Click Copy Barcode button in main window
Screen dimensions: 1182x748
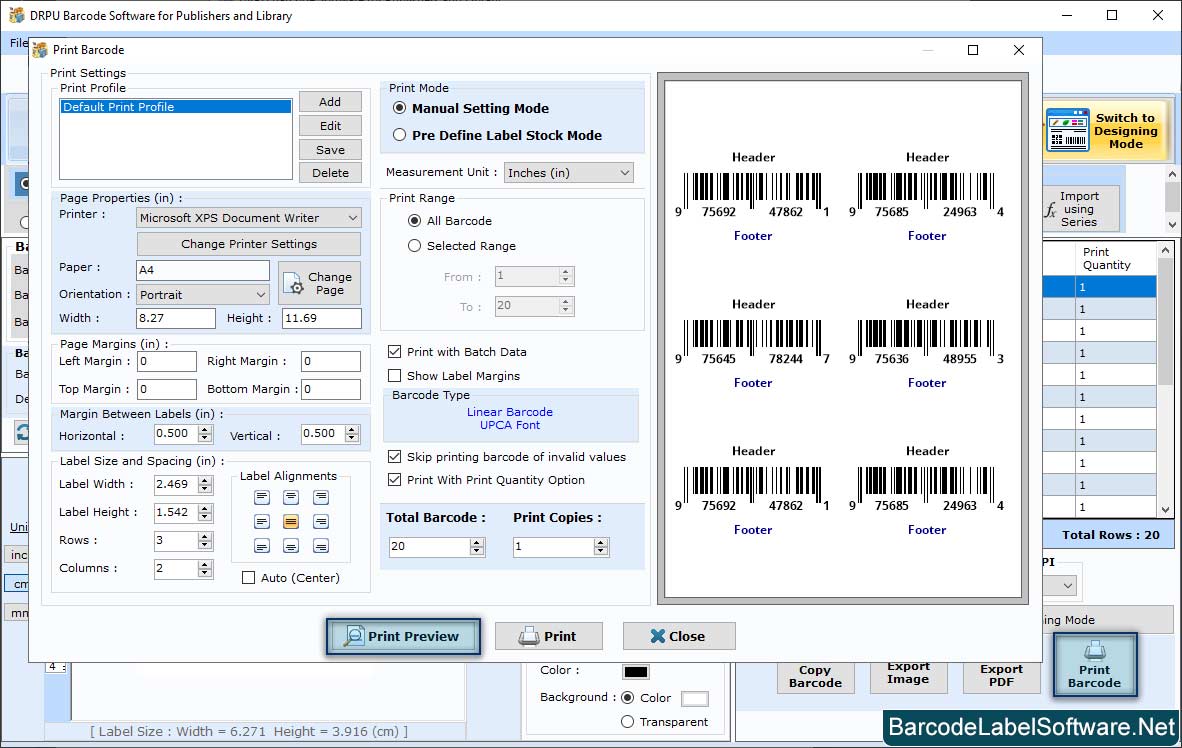pyautogui.click(x=815, y=676)
